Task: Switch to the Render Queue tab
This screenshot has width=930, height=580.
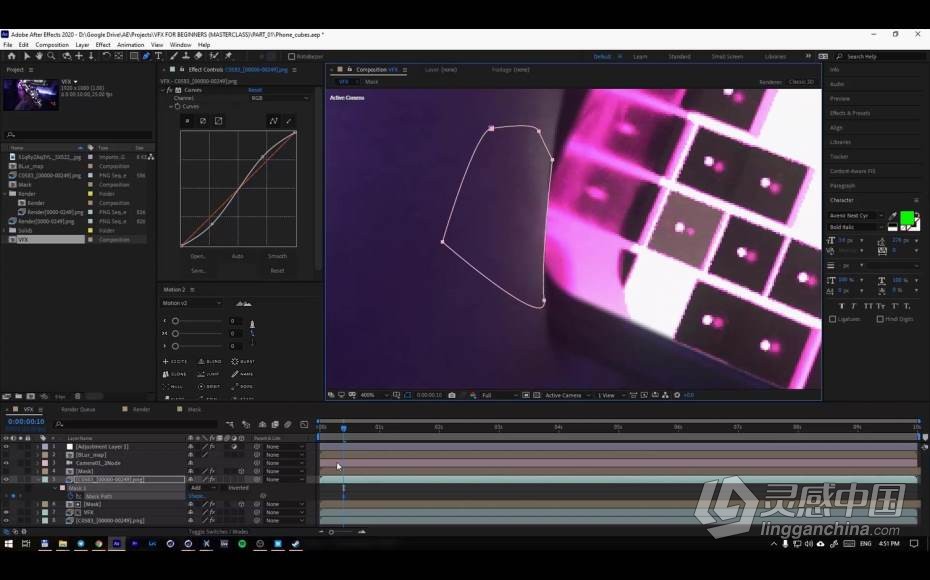Action: (78, 409)
